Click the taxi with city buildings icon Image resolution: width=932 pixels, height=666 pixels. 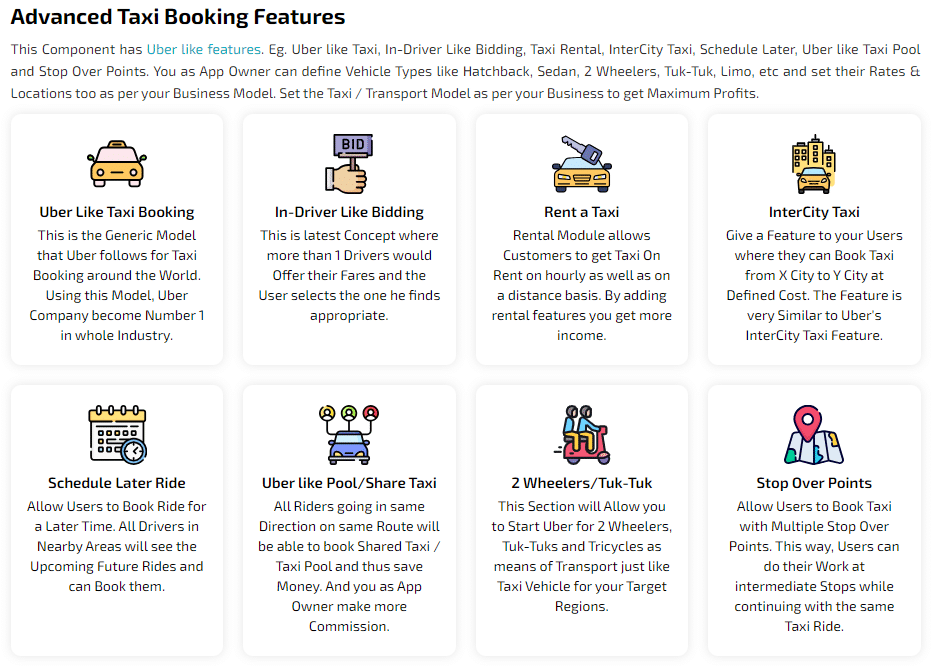coord(813,164)
